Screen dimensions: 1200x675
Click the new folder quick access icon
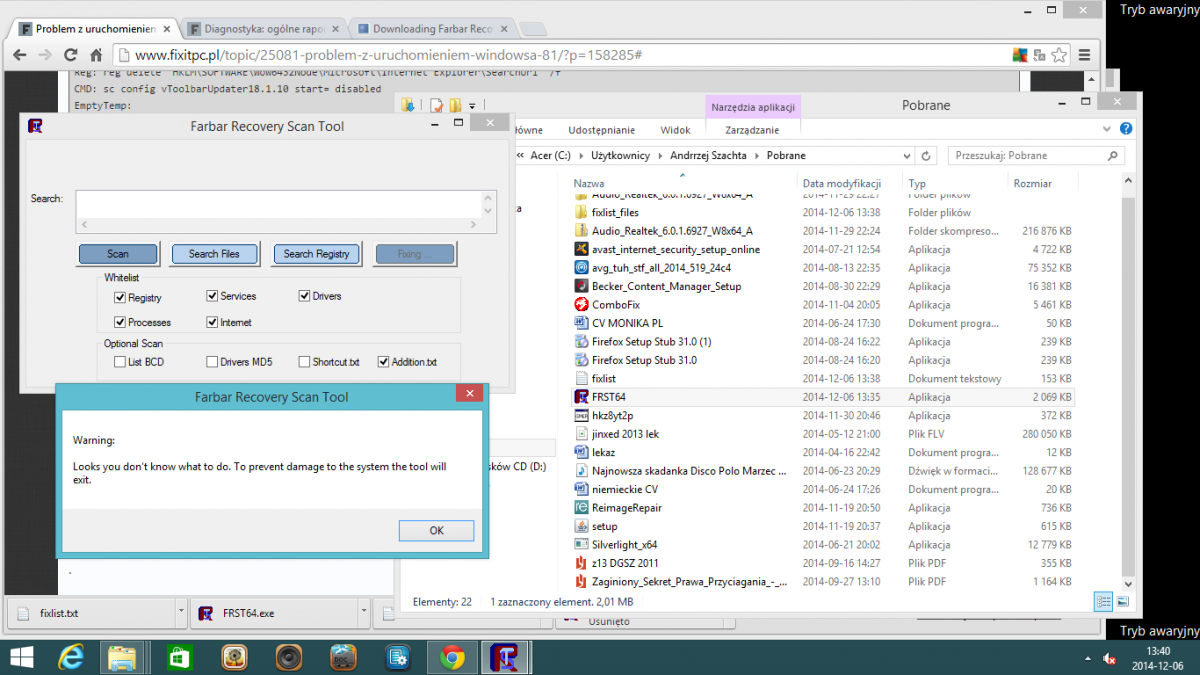(455, 105)
